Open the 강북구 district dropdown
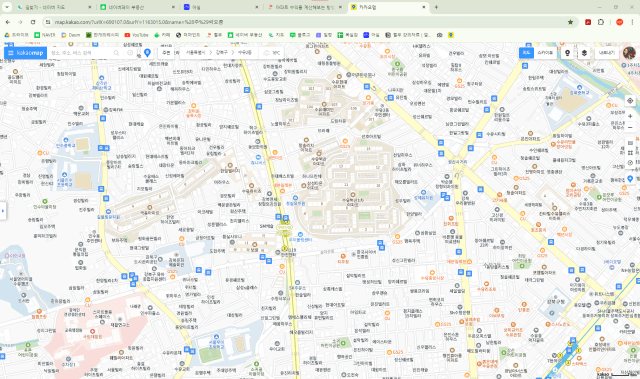This screenshot has width=640, height=379. pyautogui.click(x=222, y=53)
